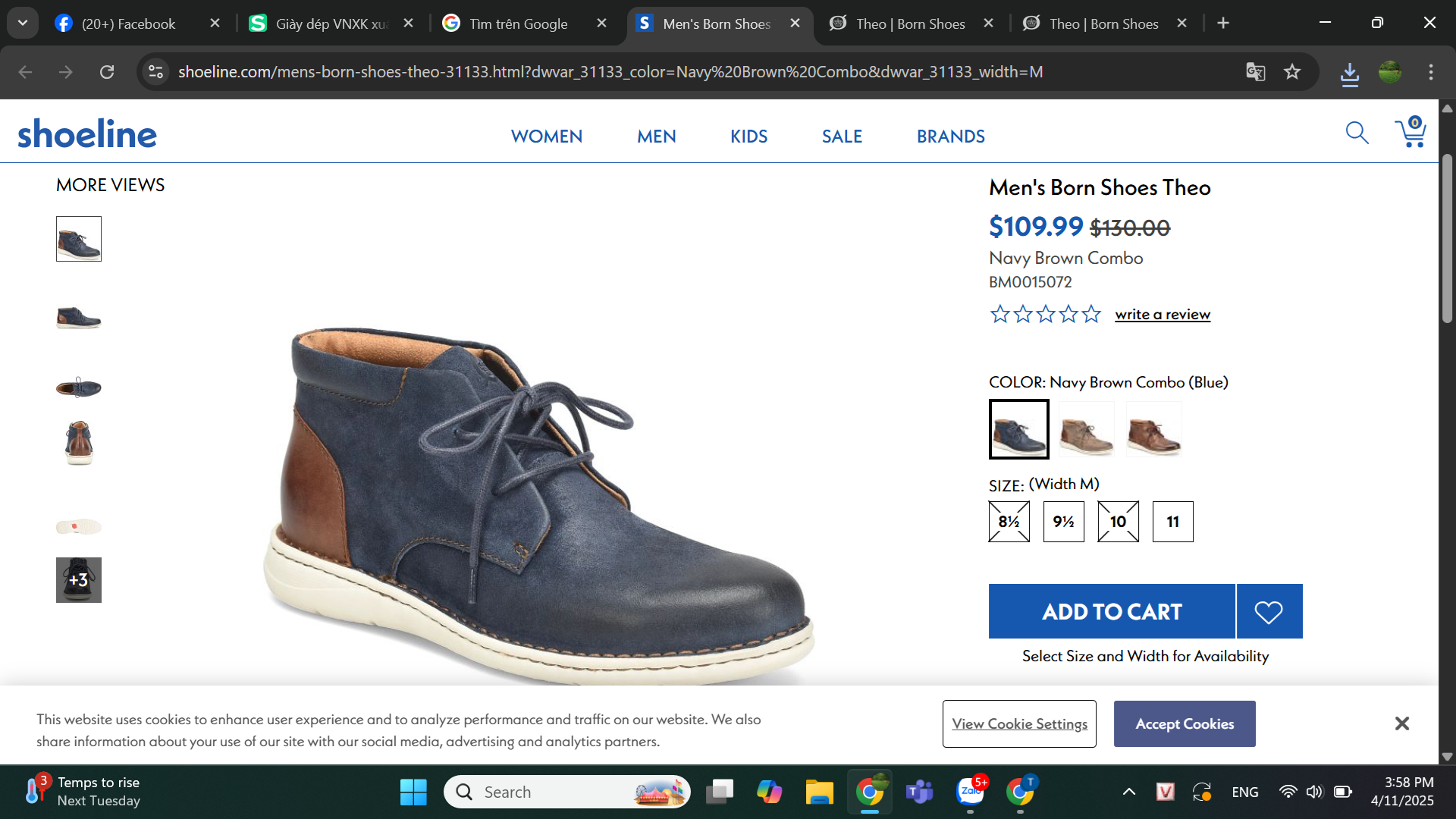
Task: View side profile shoe thumbnail
Action: (x=79, y=317)
